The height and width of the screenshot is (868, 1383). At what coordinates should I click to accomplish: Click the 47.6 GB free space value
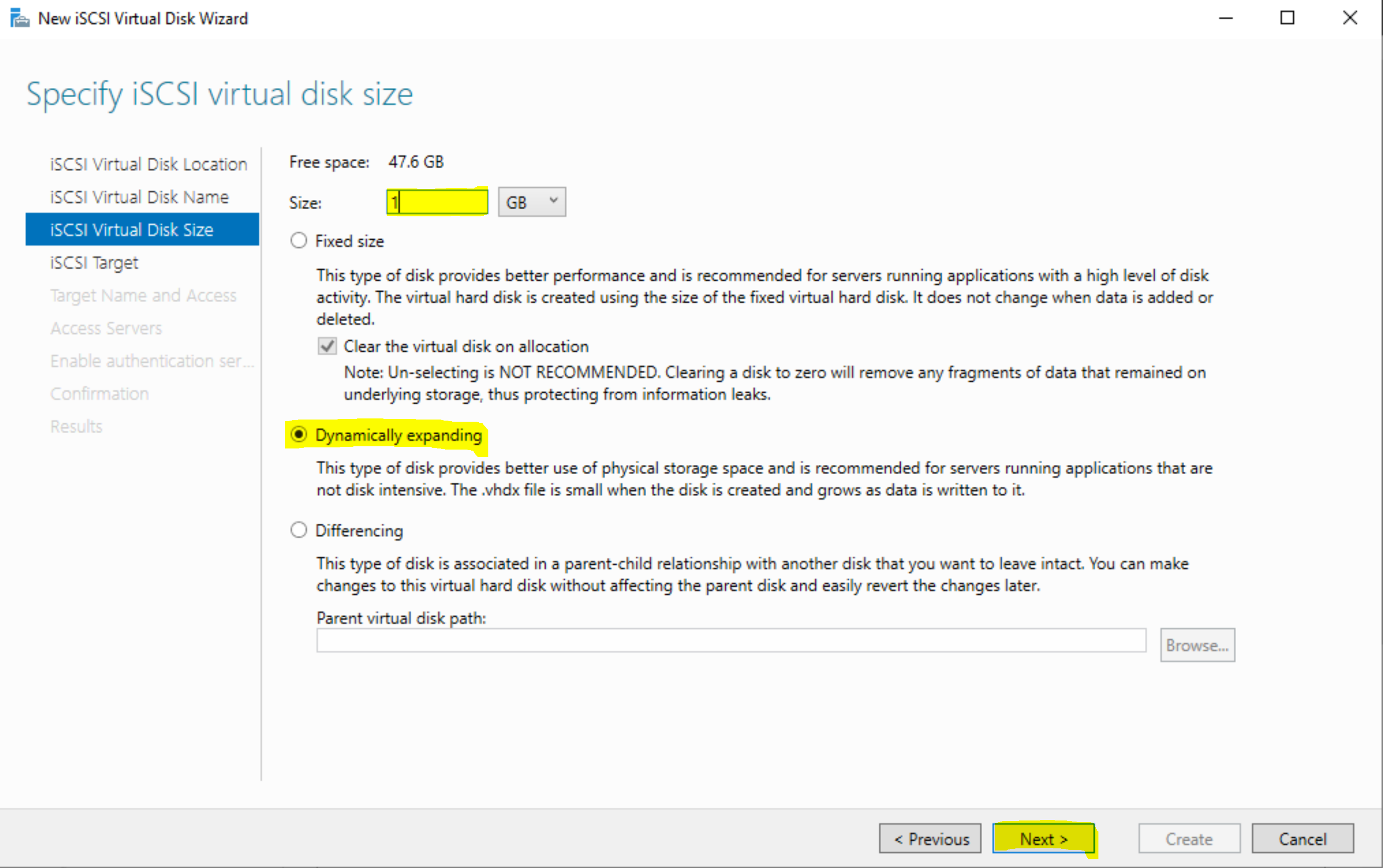pyautogui.click(x=416, y=162)
